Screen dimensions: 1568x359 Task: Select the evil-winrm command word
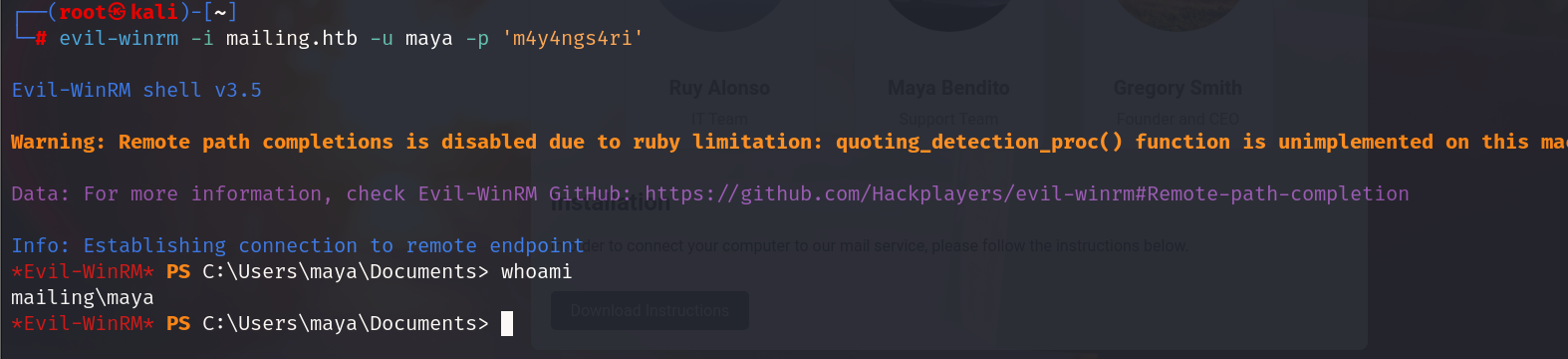pyautogui.click(x=119, y=38)
